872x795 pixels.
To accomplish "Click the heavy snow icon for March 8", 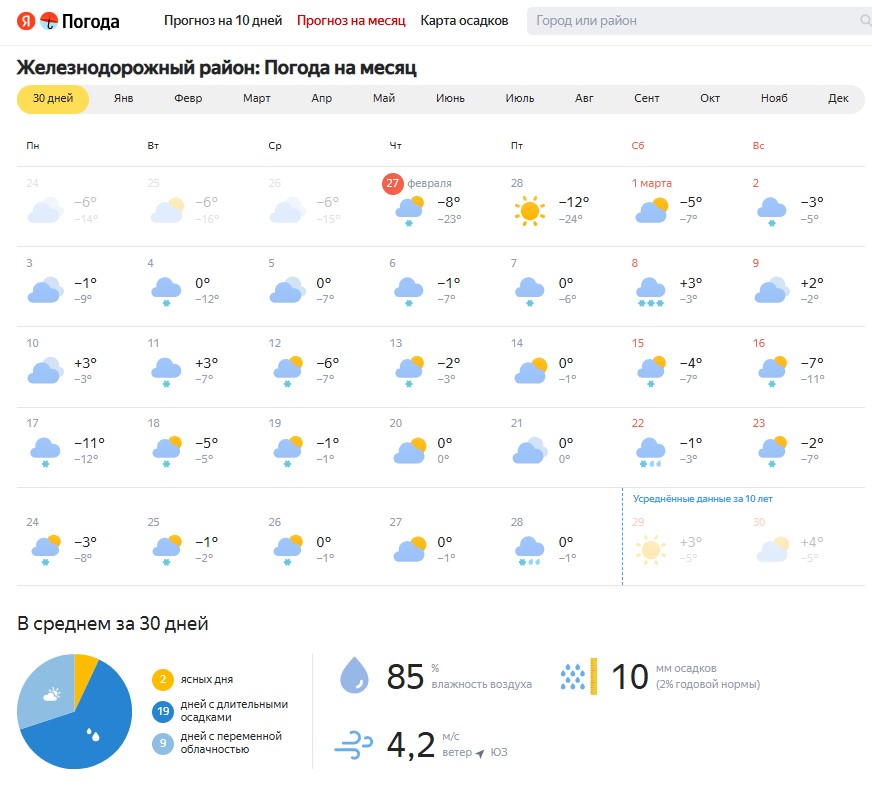I will [x=651, y=292].
